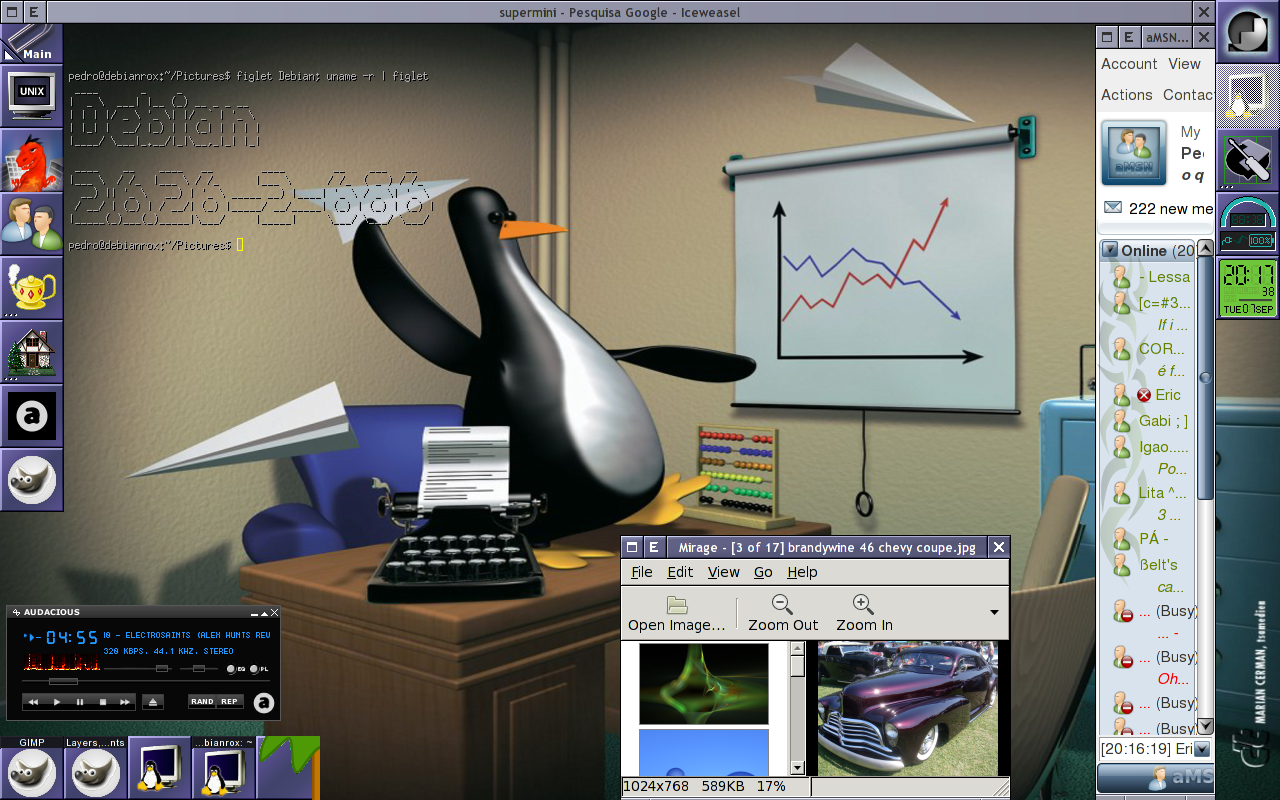
Task: Launch GIMP from the left dock
Action: (x=31, y=480)
